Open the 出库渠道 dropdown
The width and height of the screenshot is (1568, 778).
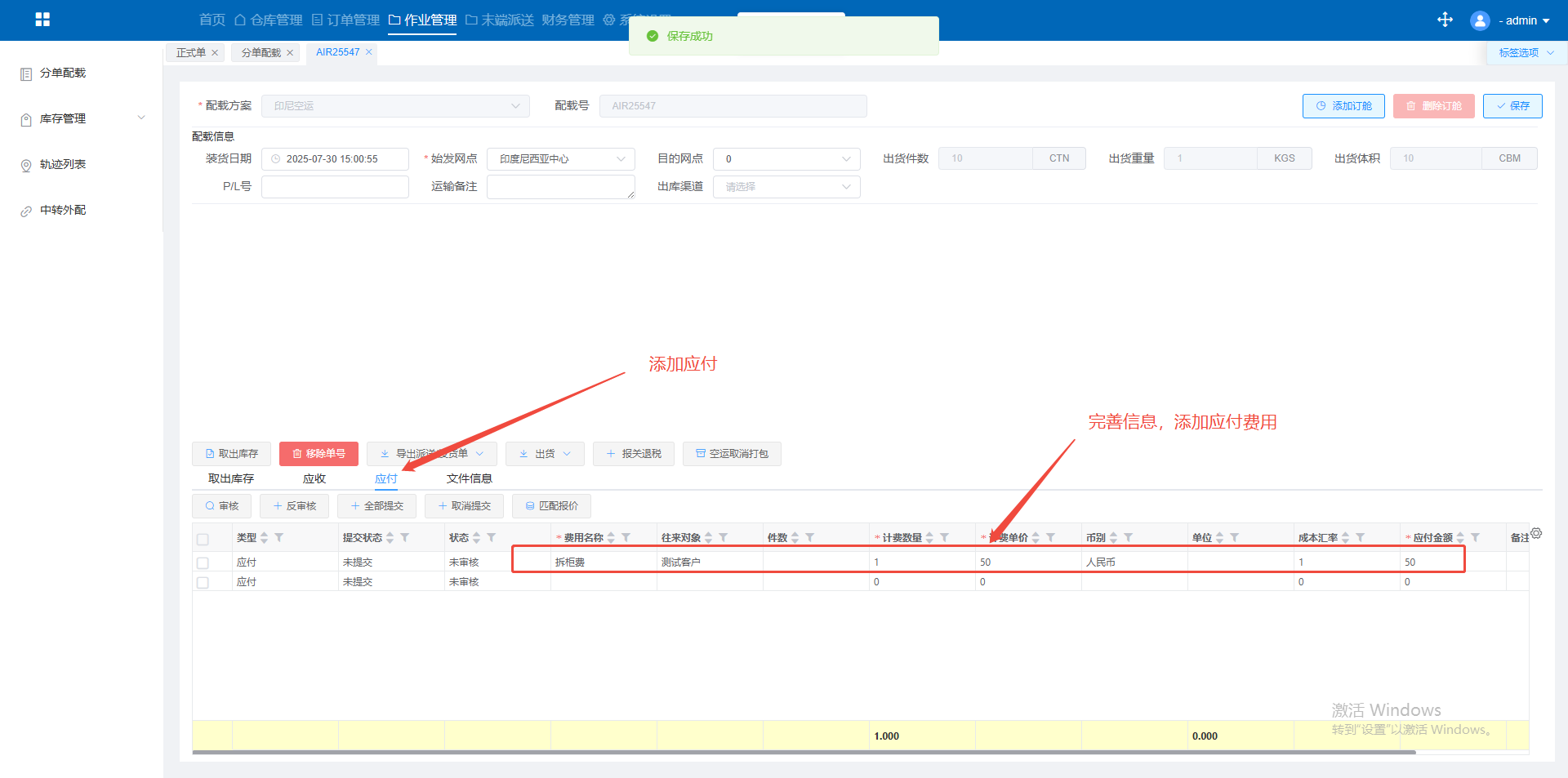[x=786, y=187]
